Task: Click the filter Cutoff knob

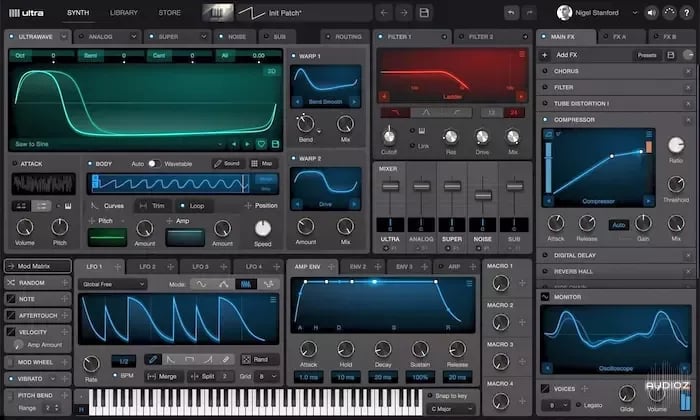Action: coord(389,137)
